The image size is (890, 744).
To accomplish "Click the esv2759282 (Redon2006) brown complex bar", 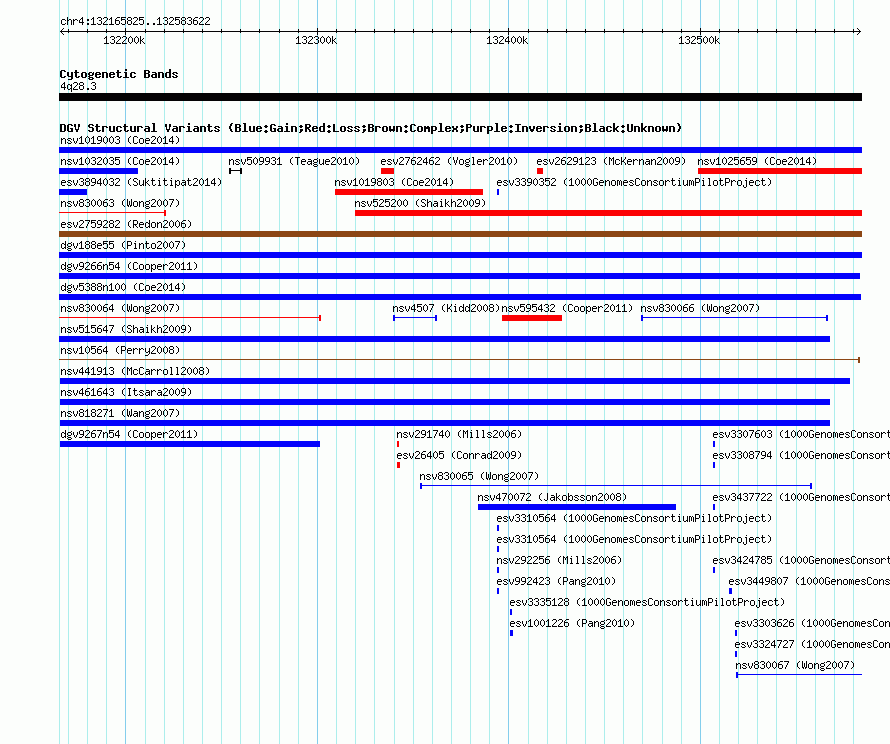I will click(x=460, y=234).
